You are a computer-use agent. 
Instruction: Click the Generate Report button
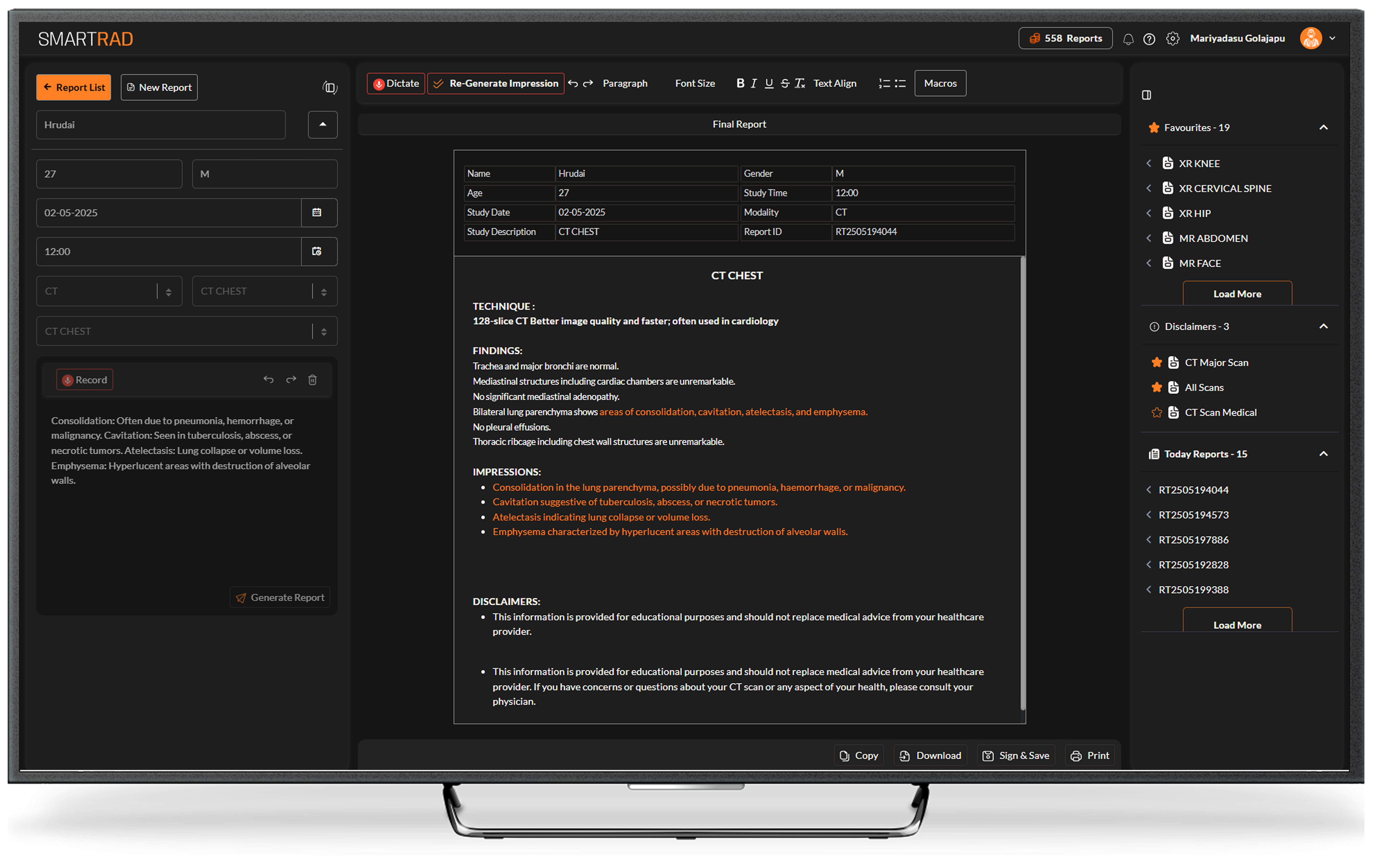280,597
